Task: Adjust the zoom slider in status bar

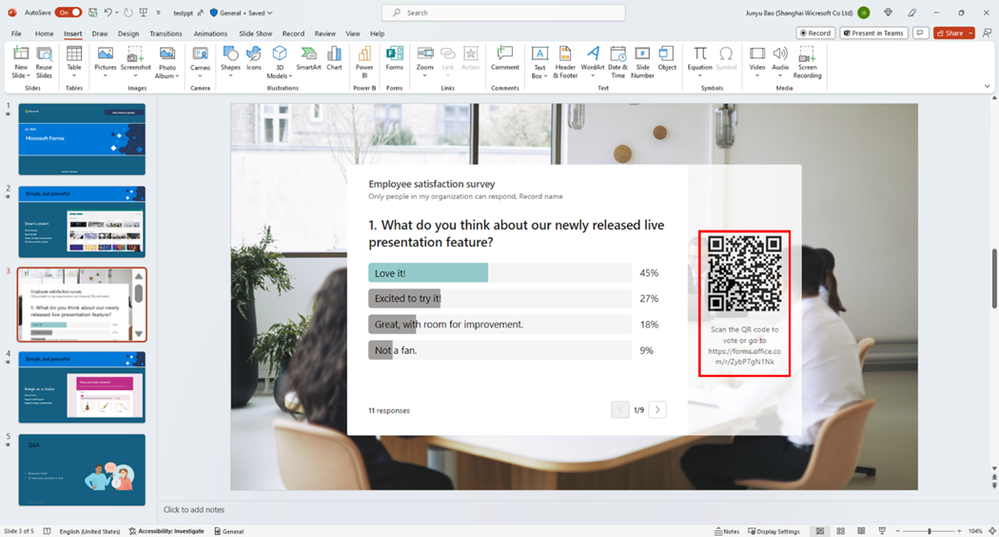Action: coord(929,531)
